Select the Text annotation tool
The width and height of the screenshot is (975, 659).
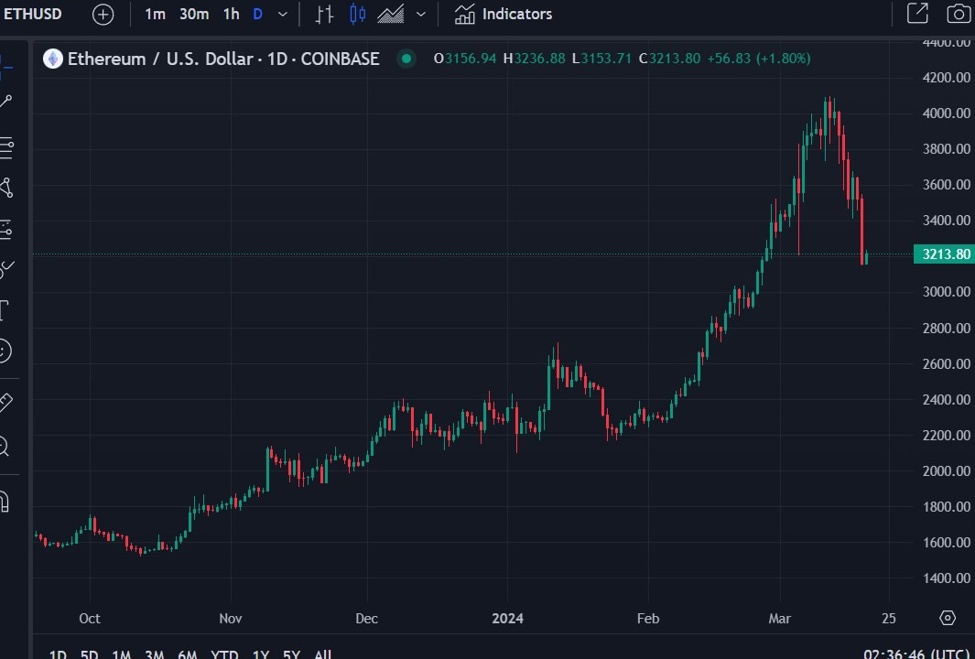tap(10, 310)
